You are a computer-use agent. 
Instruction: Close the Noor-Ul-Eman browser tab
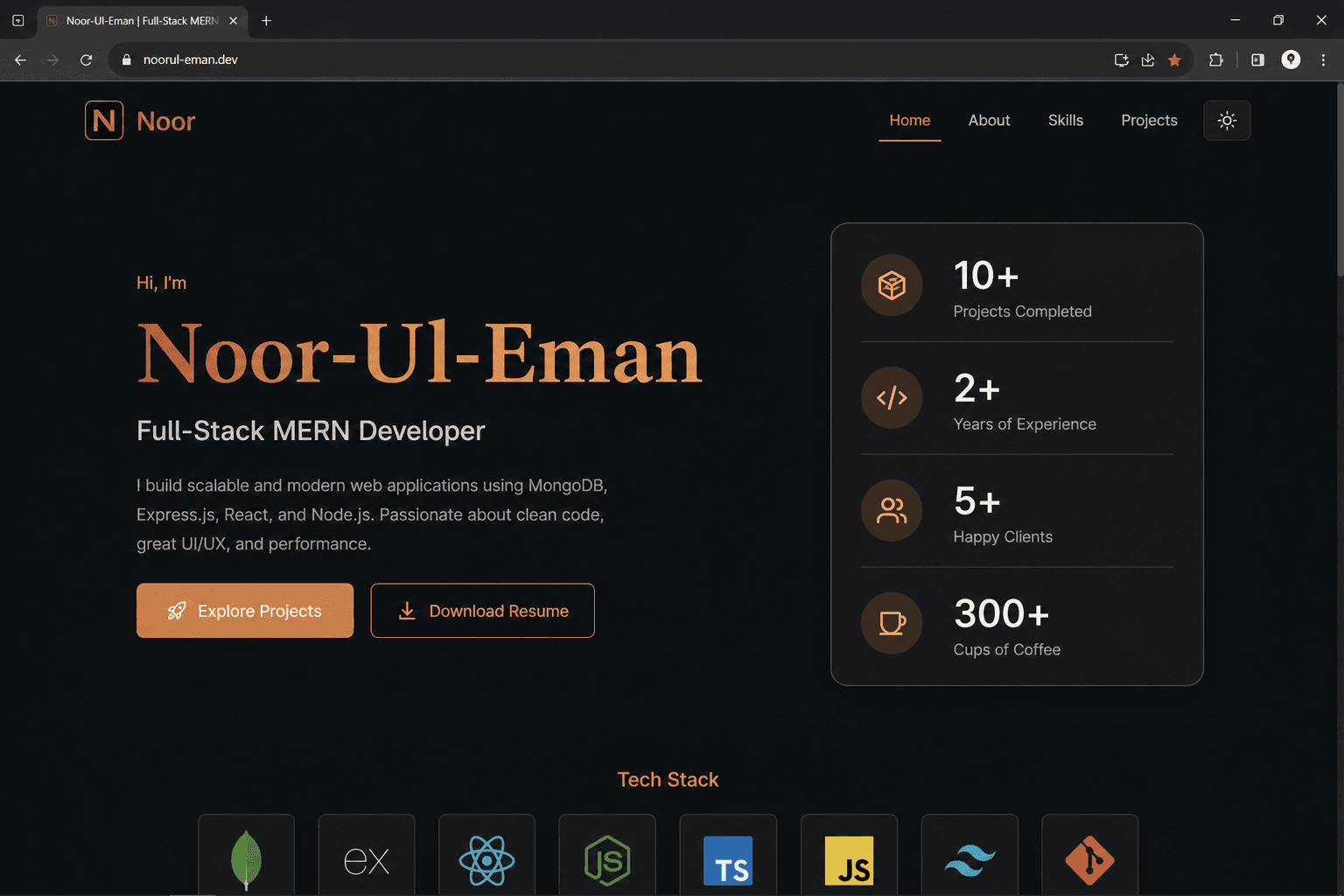pos(233,20)
